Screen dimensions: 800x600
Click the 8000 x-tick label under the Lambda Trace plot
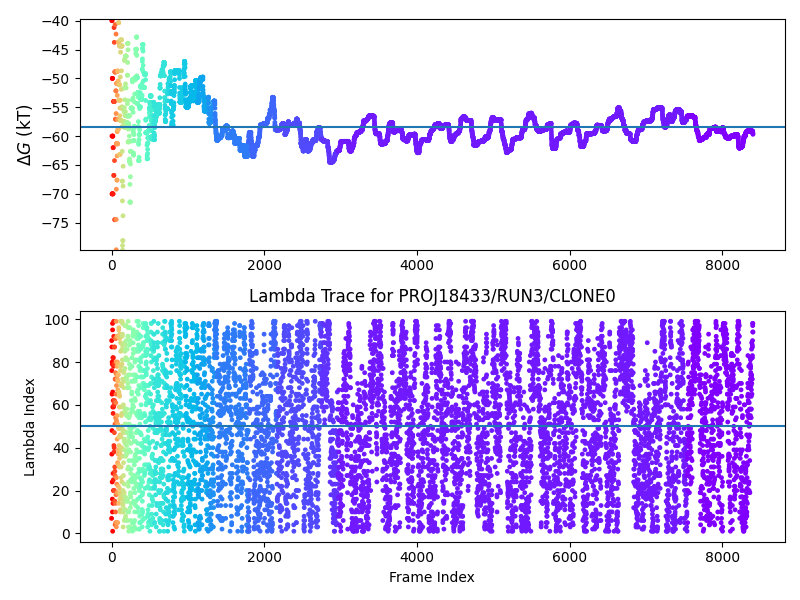722,557
